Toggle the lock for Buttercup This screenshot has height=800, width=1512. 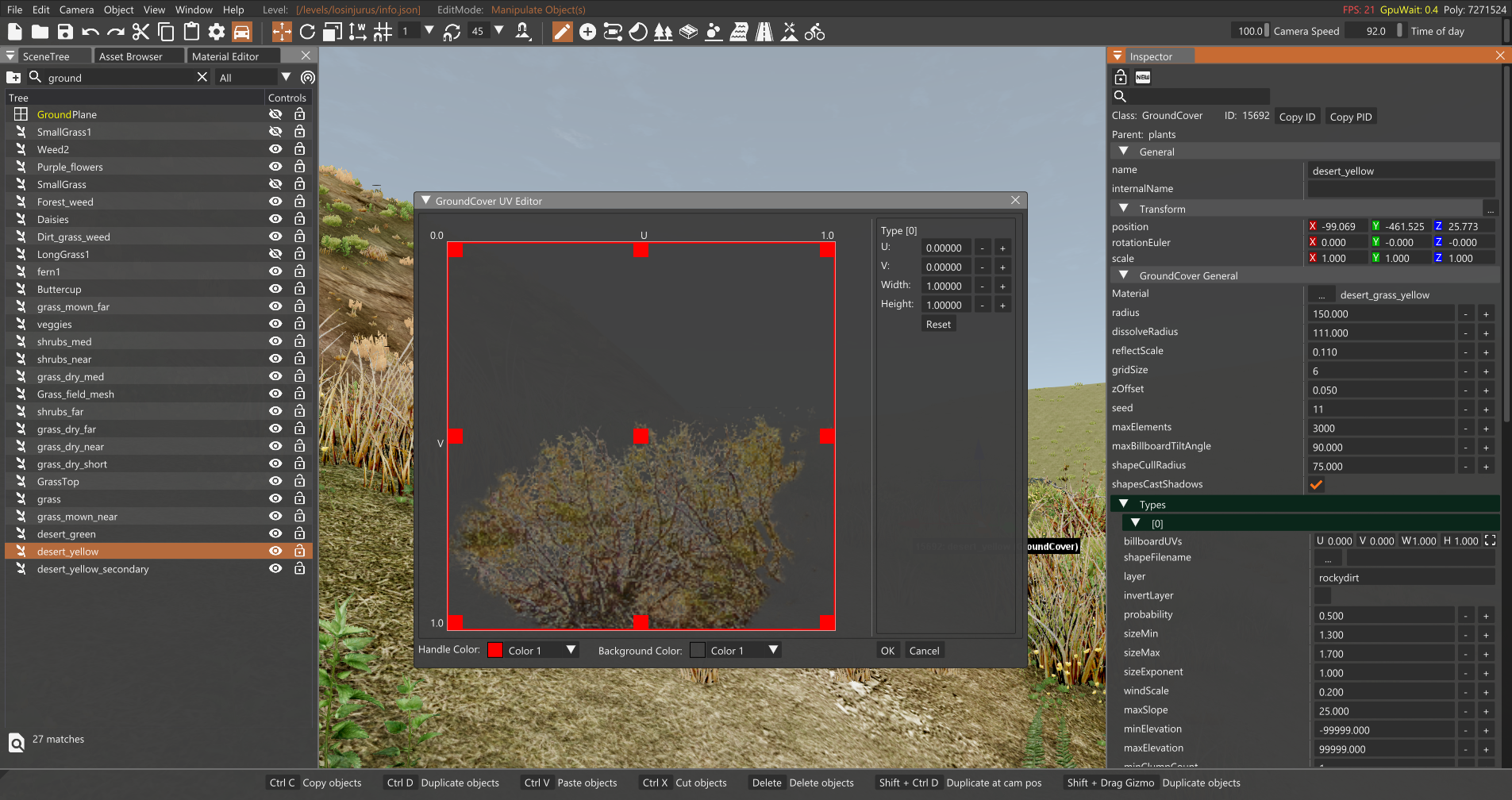299,289
